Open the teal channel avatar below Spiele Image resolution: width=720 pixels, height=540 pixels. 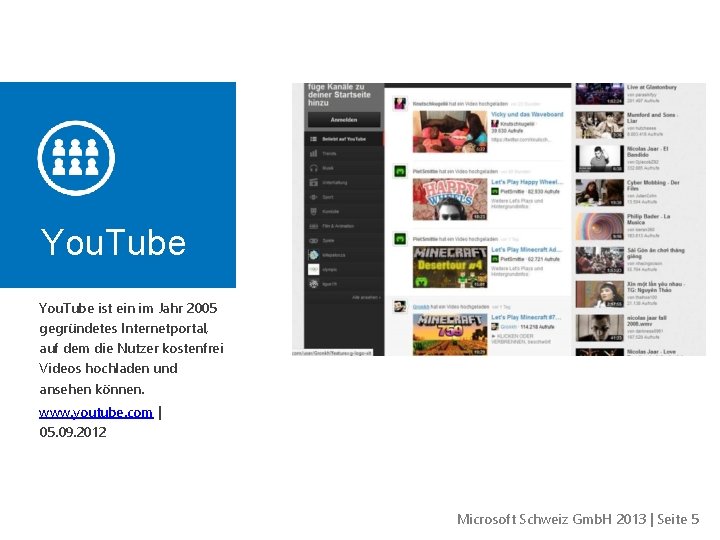click(x=314, y=255)
